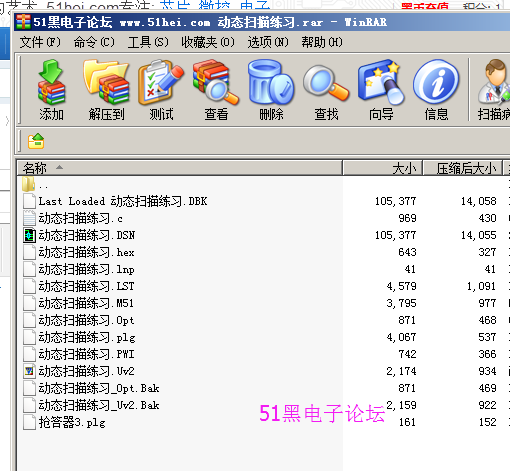Viewport: 510px width, 471px height.
Task: Open the Tools (工具) menu
Action: (148, 42)
